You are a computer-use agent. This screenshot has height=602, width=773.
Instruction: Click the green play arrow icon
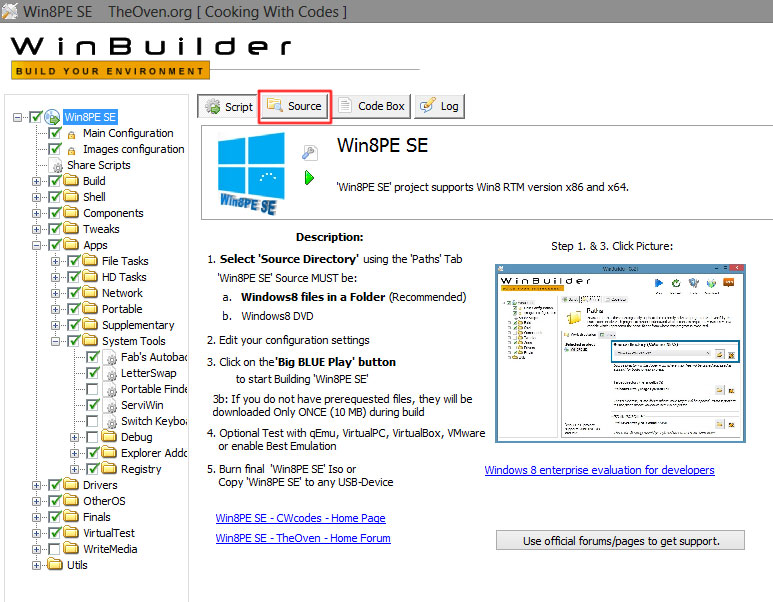click(309, 177)
